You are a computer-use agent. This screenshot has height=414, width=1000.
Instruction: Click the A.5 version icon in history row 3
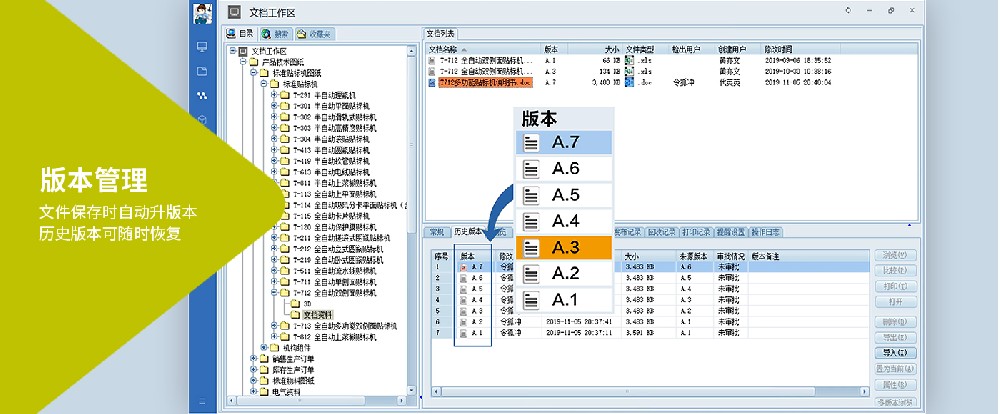(463, 288)
